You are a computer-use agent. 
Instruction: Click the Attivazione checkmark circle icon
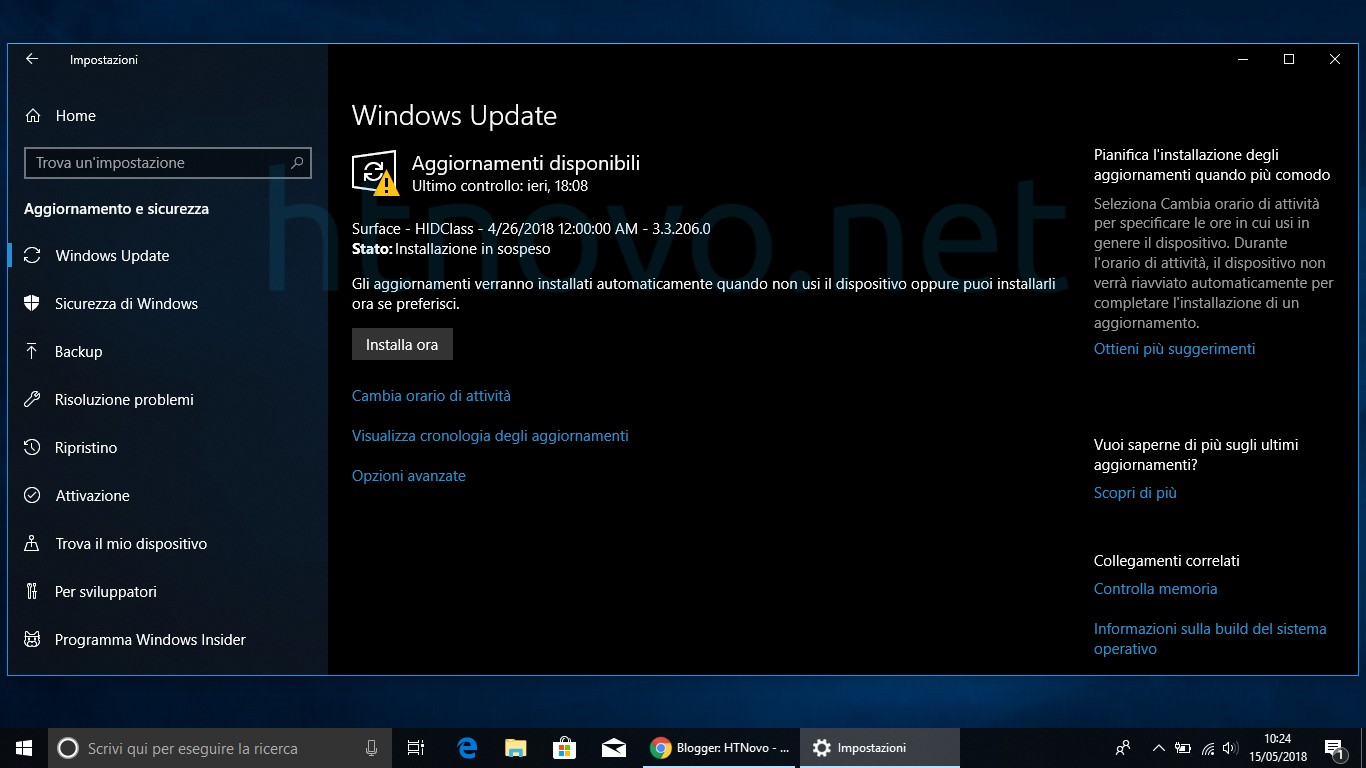32,496
